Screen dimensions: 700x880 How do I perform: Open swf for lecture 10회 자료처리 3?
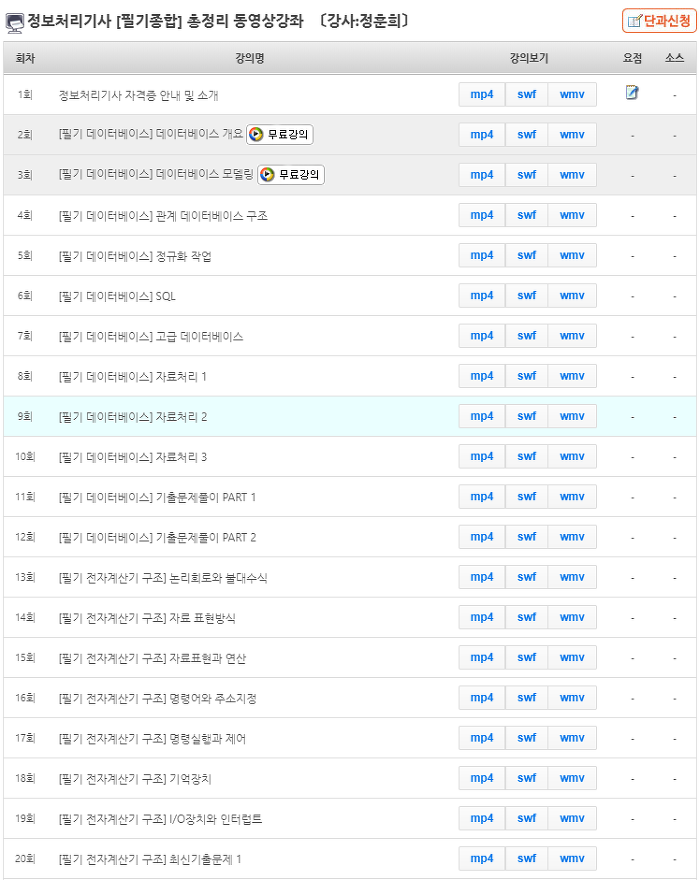[527, 457]
